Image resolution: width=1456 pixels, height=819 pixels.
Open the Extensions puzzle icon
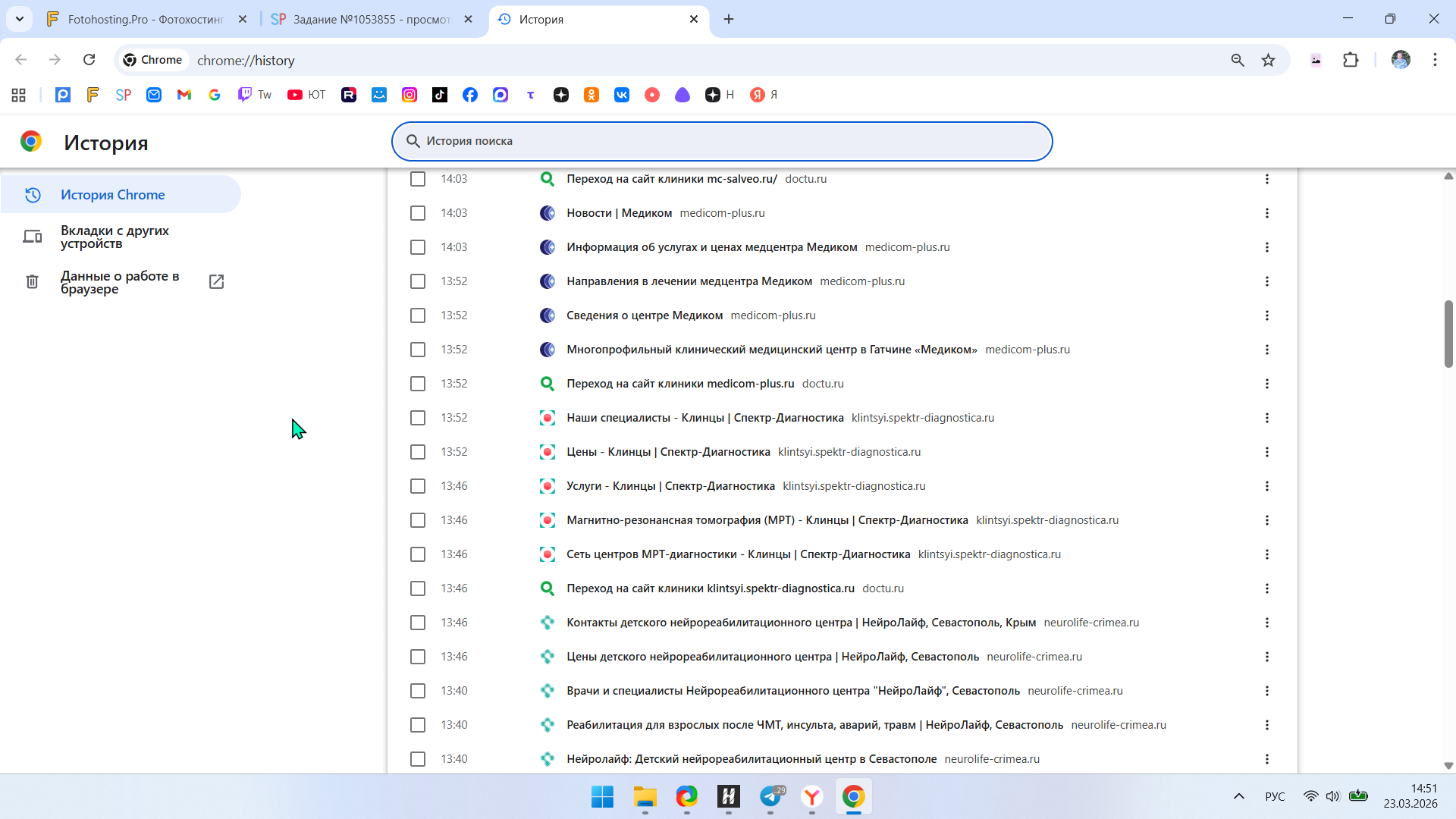click(x=1351, y=60)
